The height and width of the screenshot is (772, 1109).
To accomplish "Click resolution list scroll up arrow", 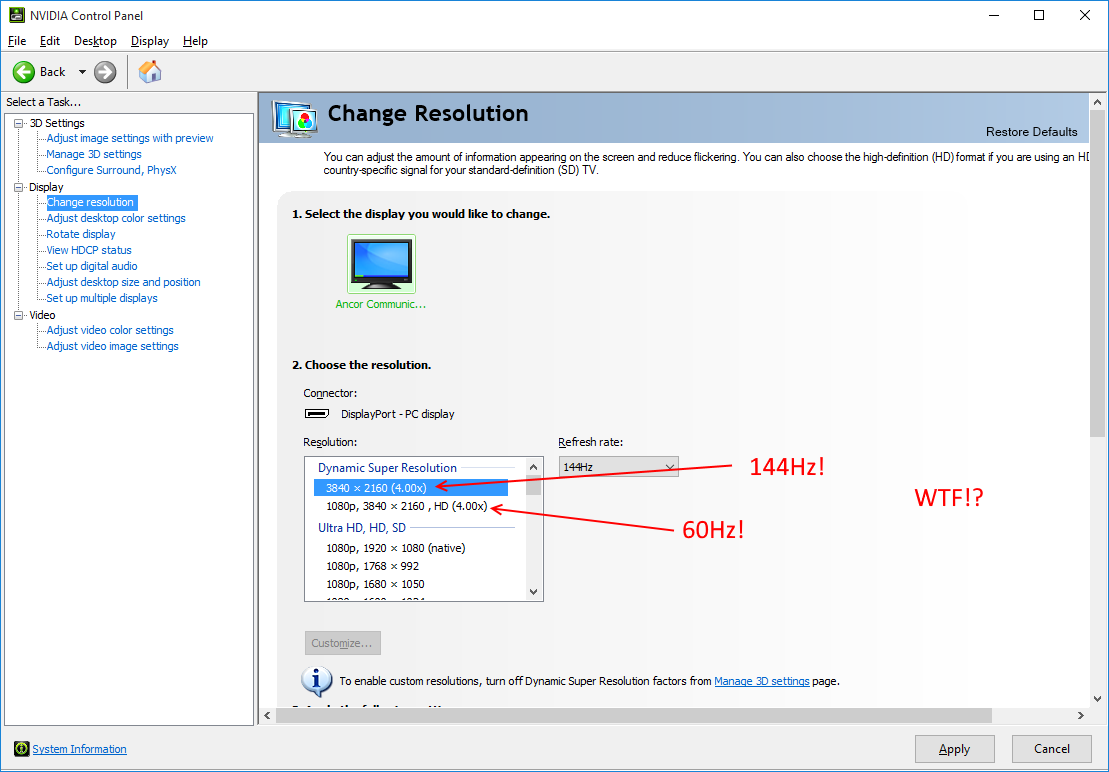I will [x=534, y=467].
